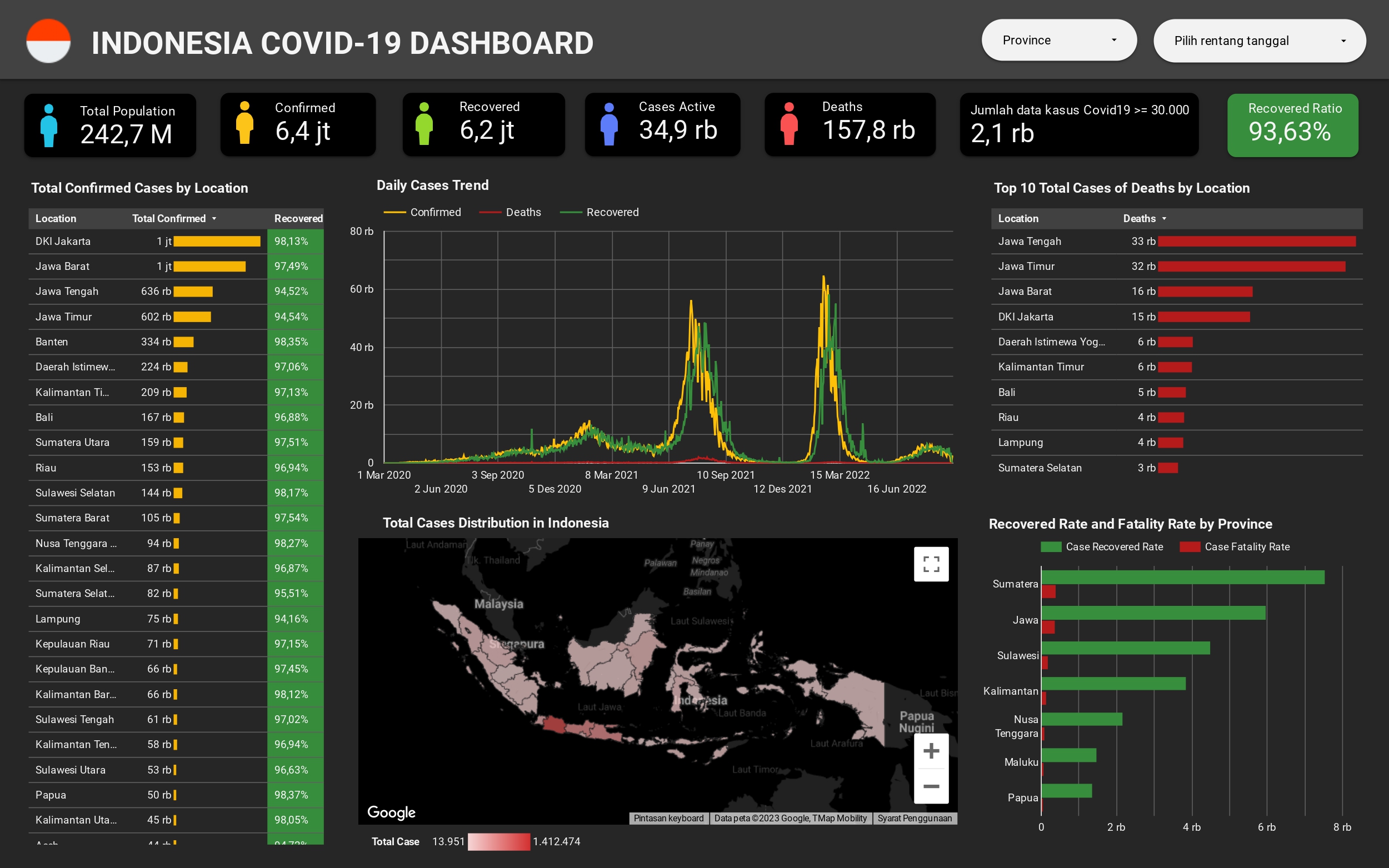Open the Province dropdown
This screenshot has height=868, width=1389.
1059,40
